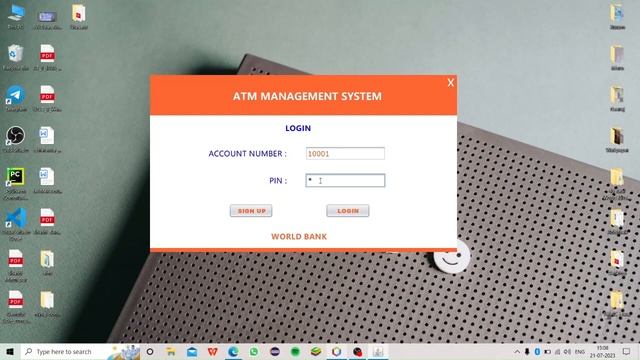Open the colorful hexagon taskbar app
Screen dimensions: 640x360
click(336, 351)
